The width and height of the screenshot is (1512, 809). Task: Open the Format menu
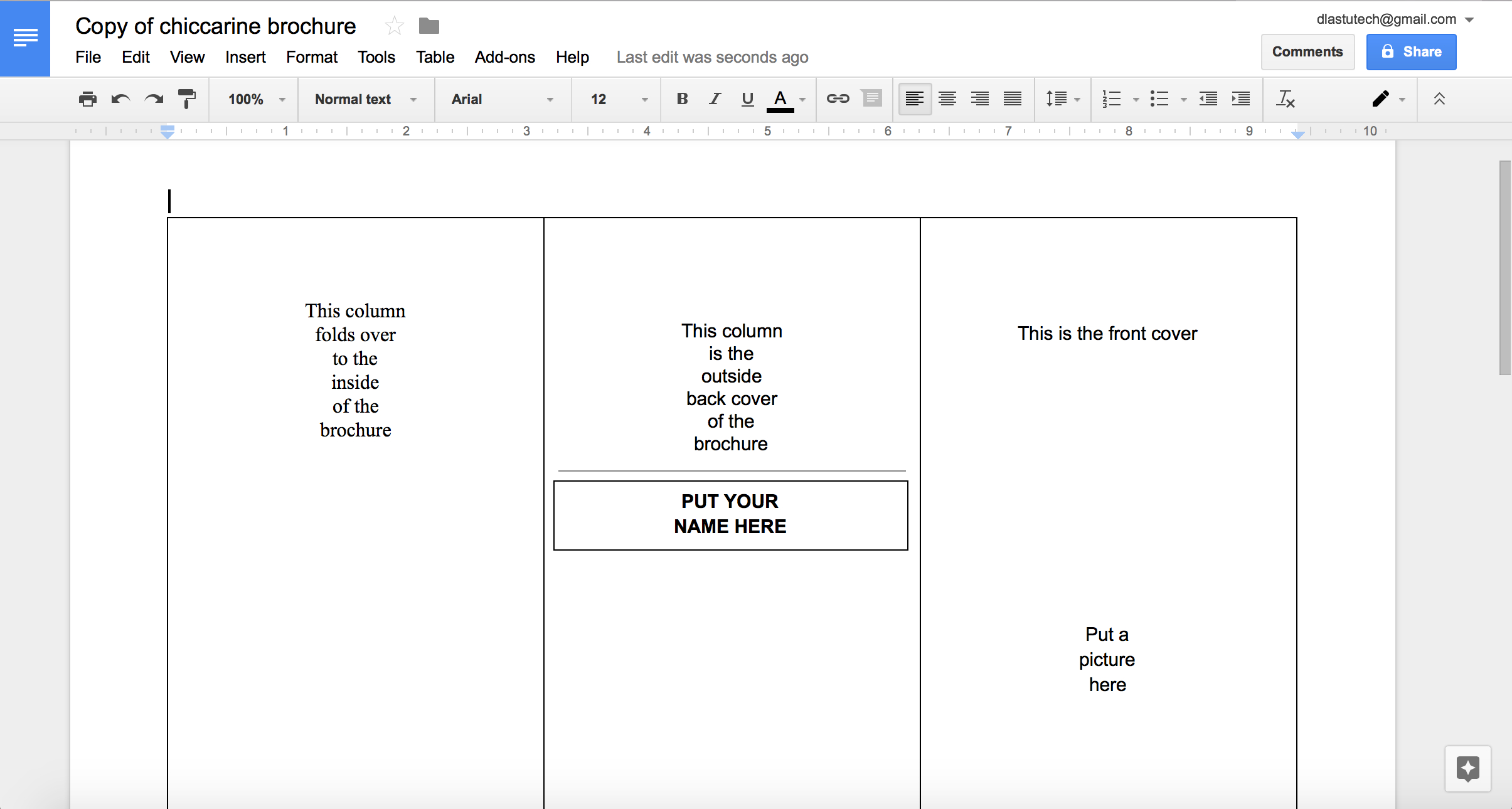tap(311, 57)
